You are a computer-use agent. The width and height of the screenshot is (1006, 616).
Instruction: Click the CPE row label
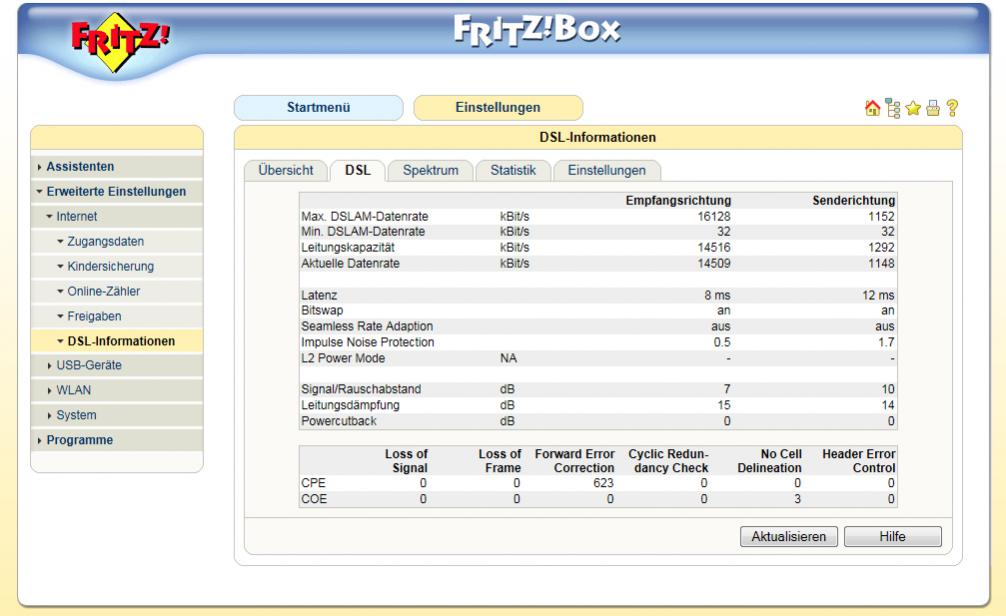pyautogui.click(x=313, y=483)
